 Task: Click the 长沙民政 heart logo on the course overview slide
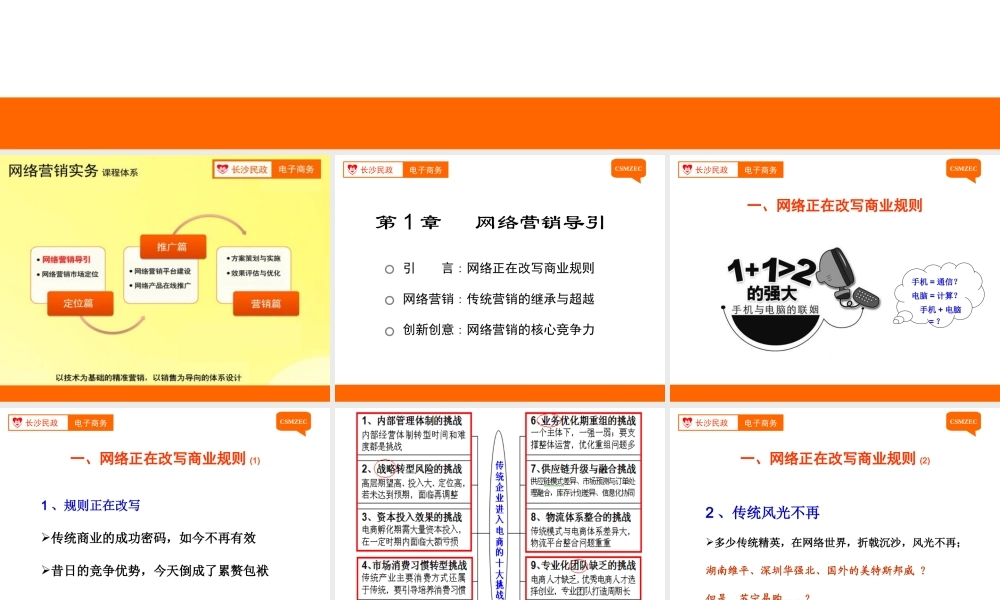221,168
